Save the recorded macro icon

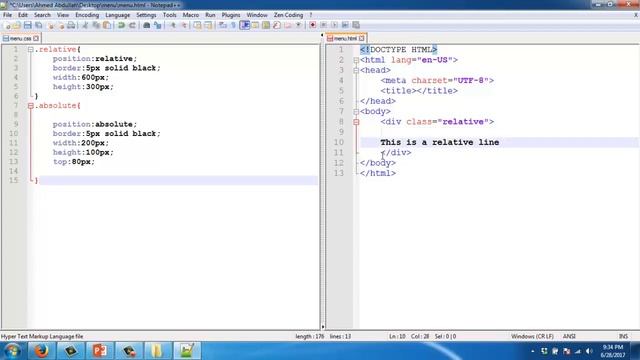coord(356,25)
